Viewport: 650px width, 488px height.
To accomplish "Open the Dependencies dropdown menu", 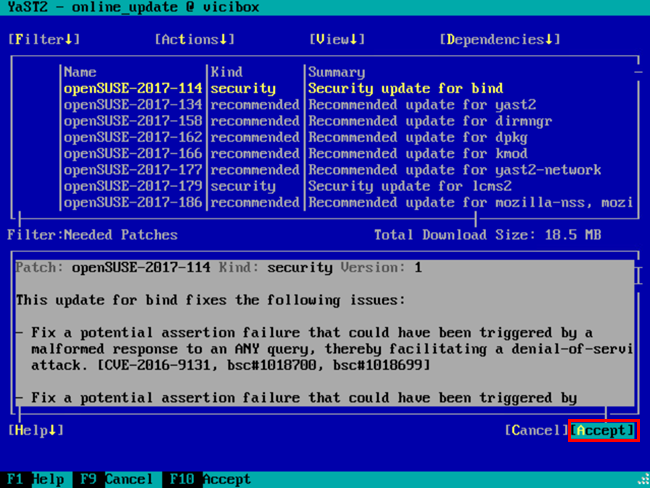I will point(499,39).
